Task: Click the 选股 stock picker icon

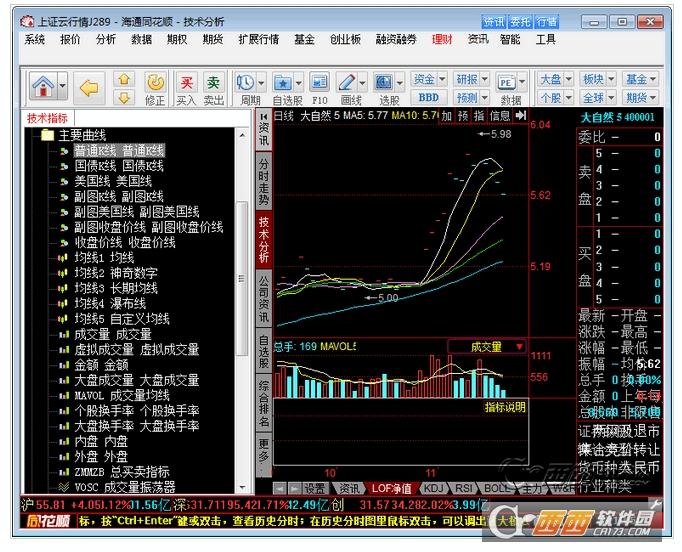Action: (x=384, y=83)
